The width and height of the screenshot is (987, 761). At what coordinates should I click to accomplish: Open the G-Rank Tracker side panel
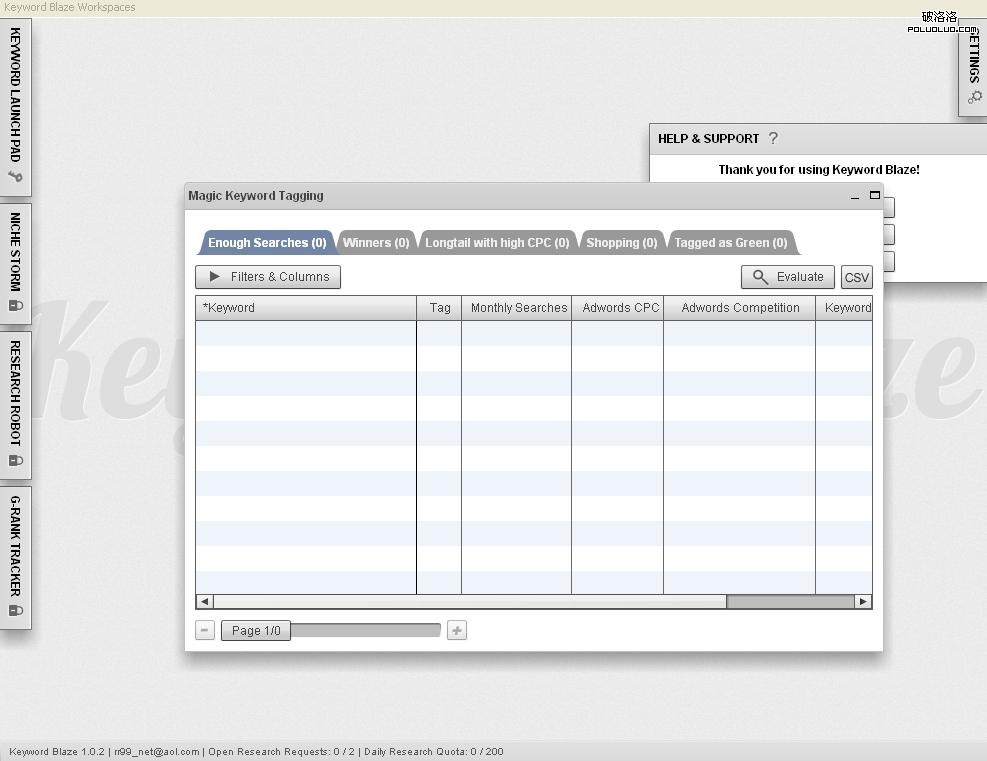click(15, 556)
